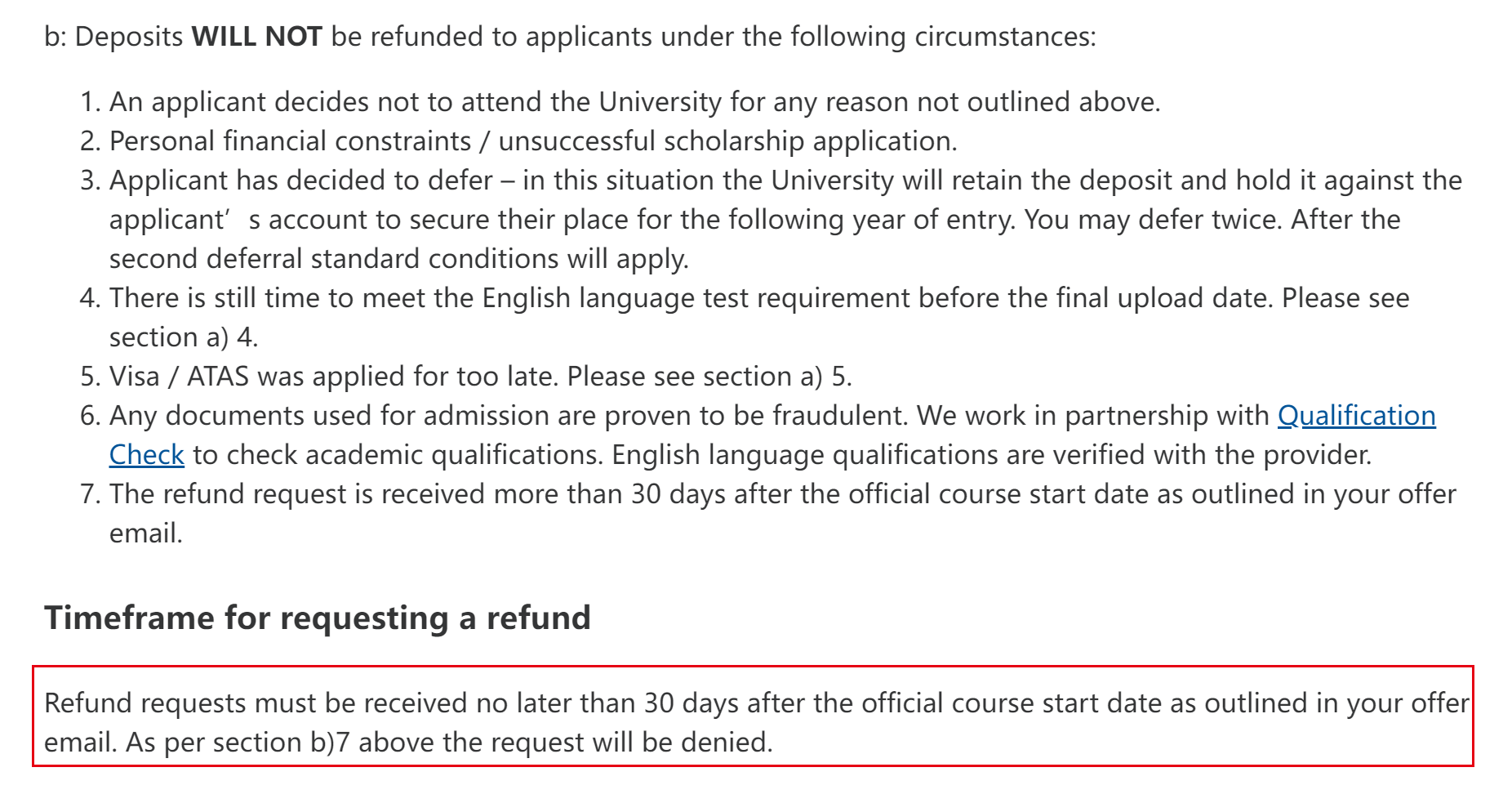Screen dimensions: 1512x812
Task: Click list item 7 about refund request
Action: [x=782, y=494]
